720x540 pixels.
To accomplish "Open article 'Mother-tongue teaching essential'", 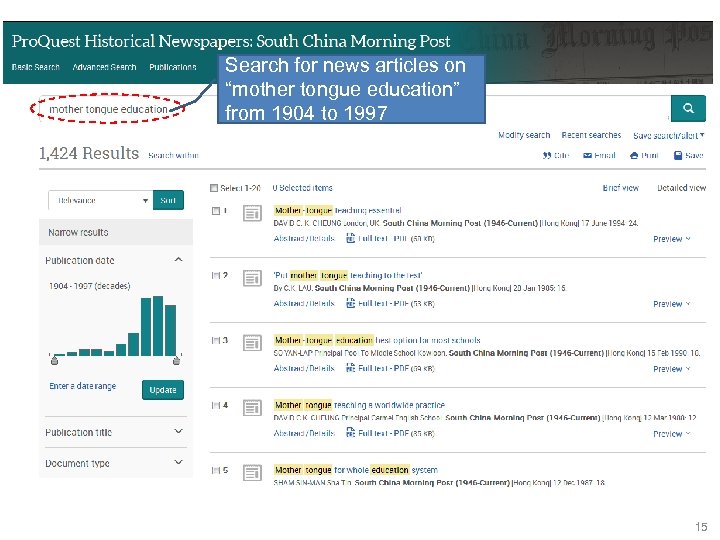I will (x=338, y=210).
